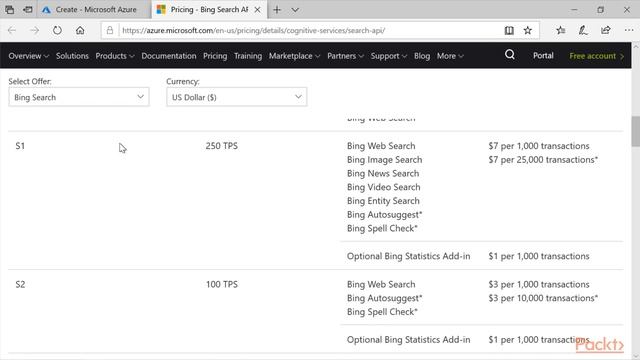Show tab previews chevron
The height and width of the screenshot is (360, 640).
pos(295,10)
